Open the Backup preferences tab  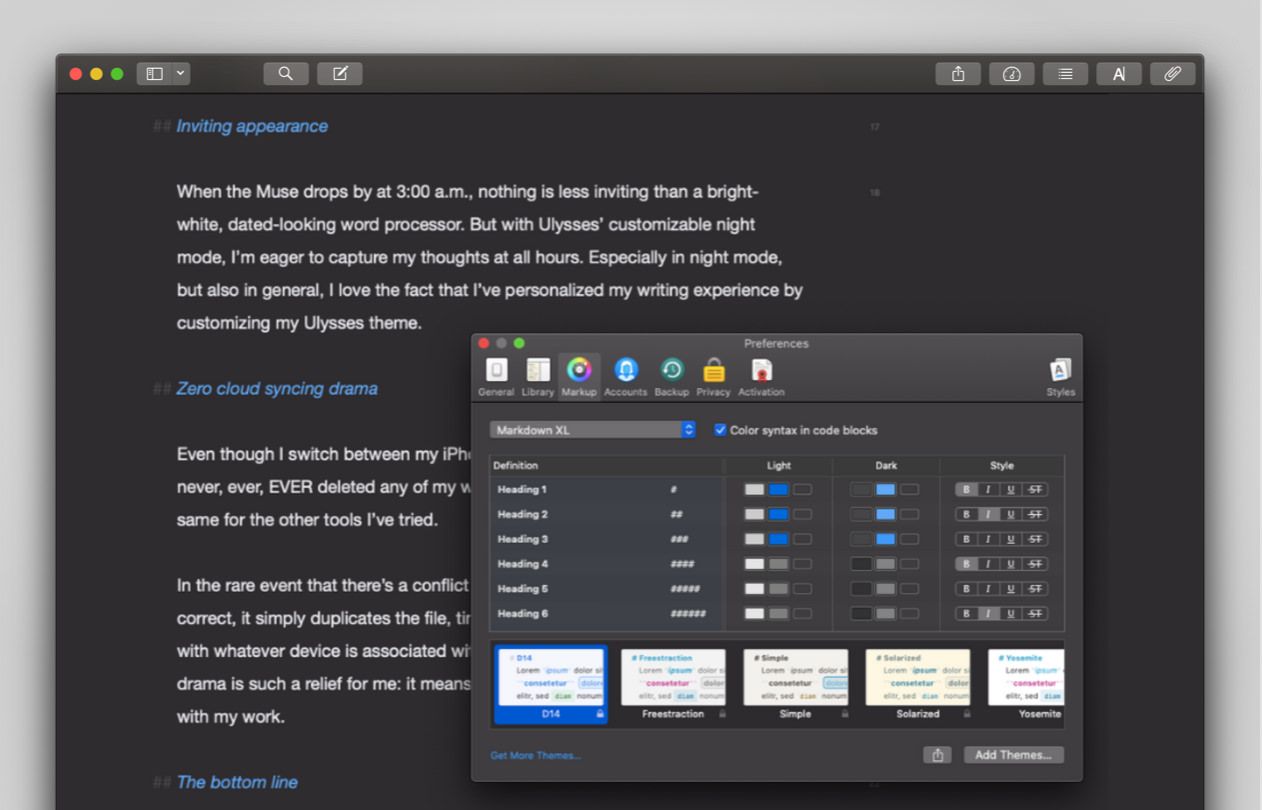tap(672, 377)
